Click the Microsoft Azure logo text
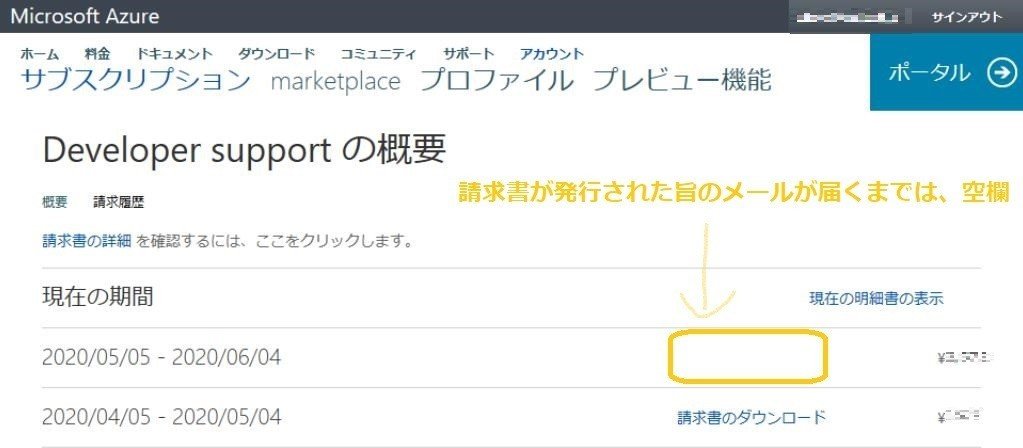This screenshot has height=448, width=1023. [85, 16]
